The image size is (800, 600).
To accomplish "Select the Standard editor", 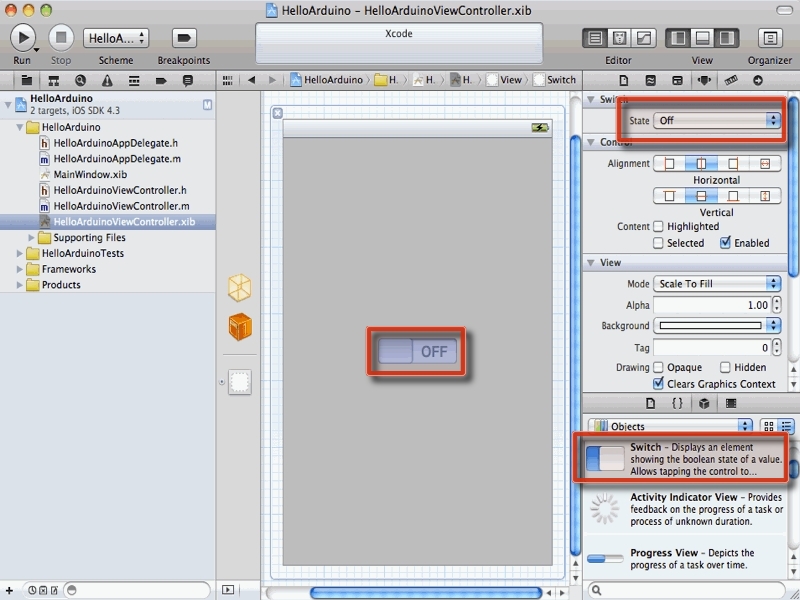I will pos(595,38).
